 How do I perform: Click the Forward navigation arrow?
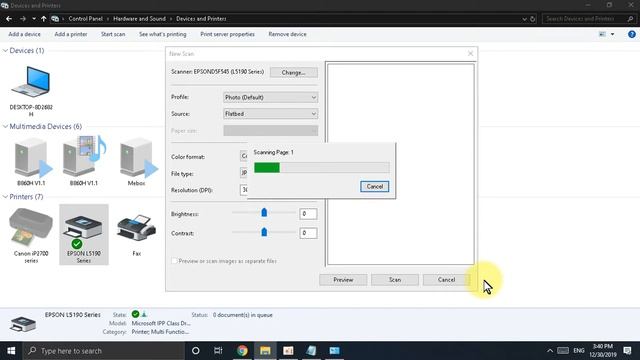tap(23, 19)
